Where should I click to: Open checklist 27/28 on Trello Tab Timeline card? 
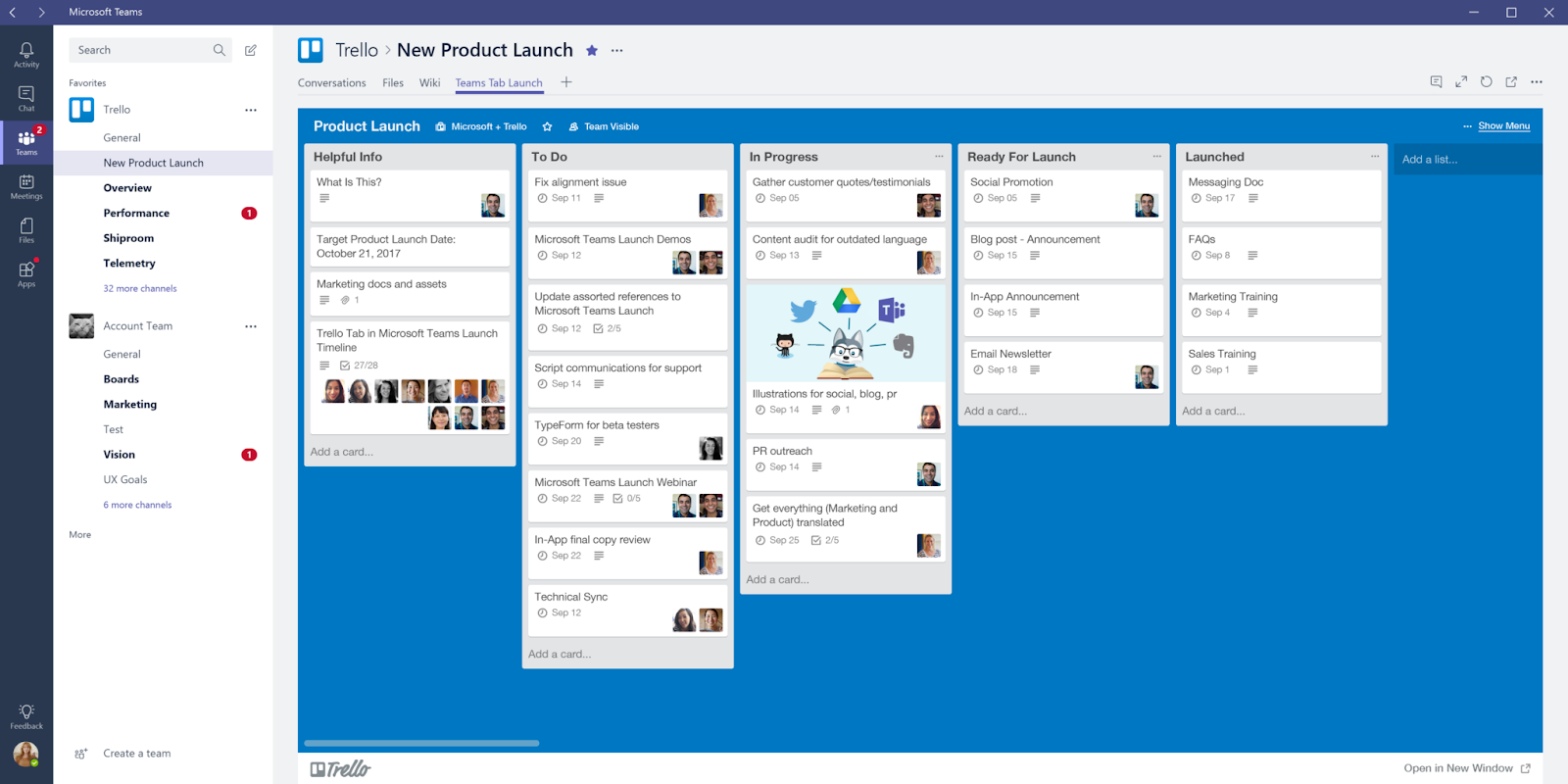(x=359, y=366)
